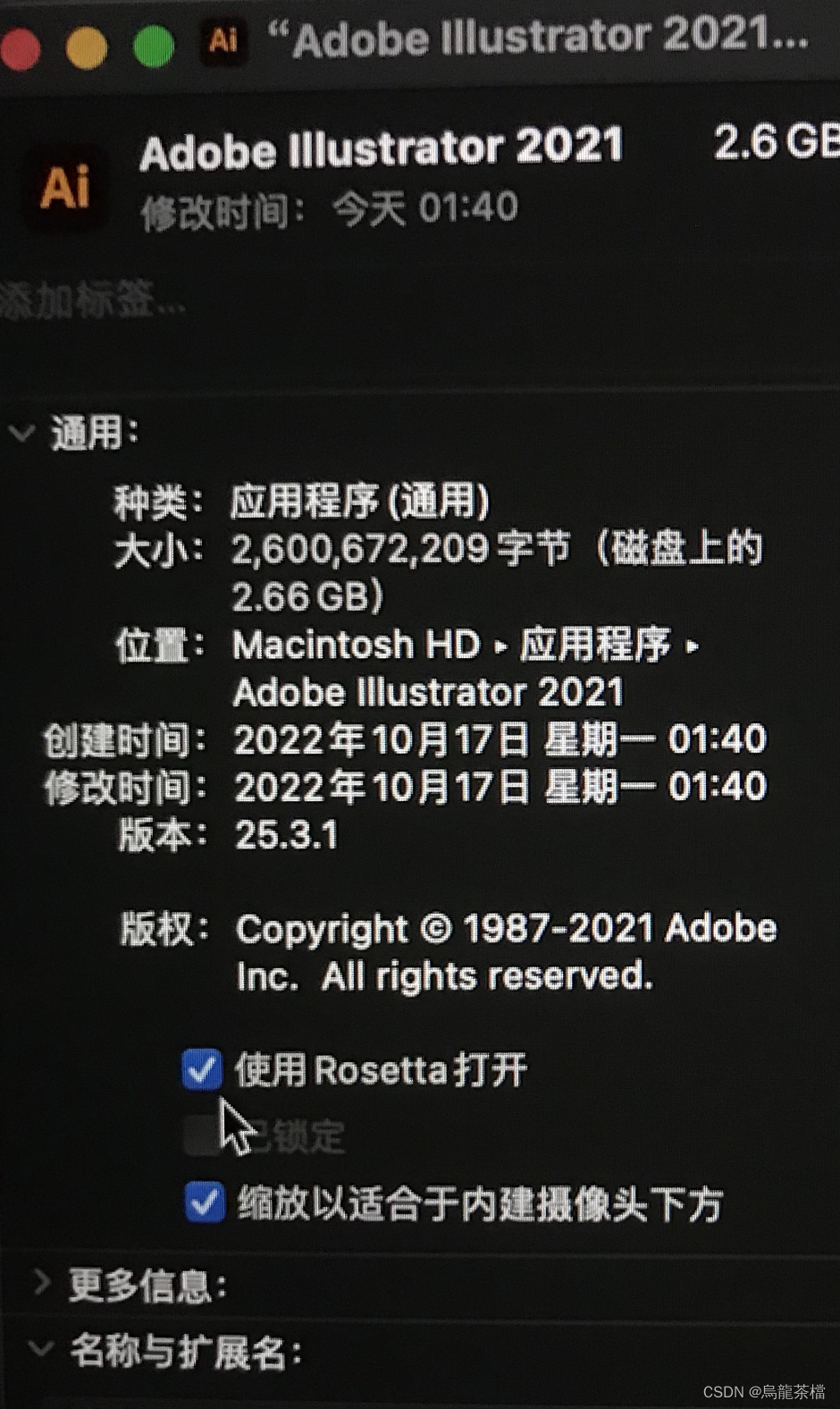Click the size value 2,600,672,209 字节
The width and height of the screenshot is (840, 1409).
point(400,548)
